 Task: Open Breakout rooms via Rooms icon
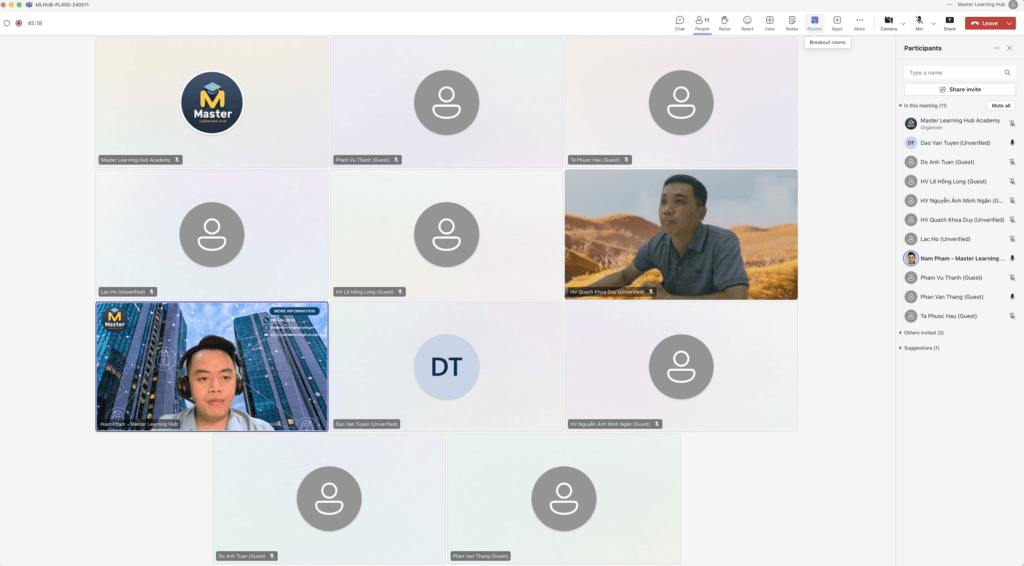[x=814, y=23]
